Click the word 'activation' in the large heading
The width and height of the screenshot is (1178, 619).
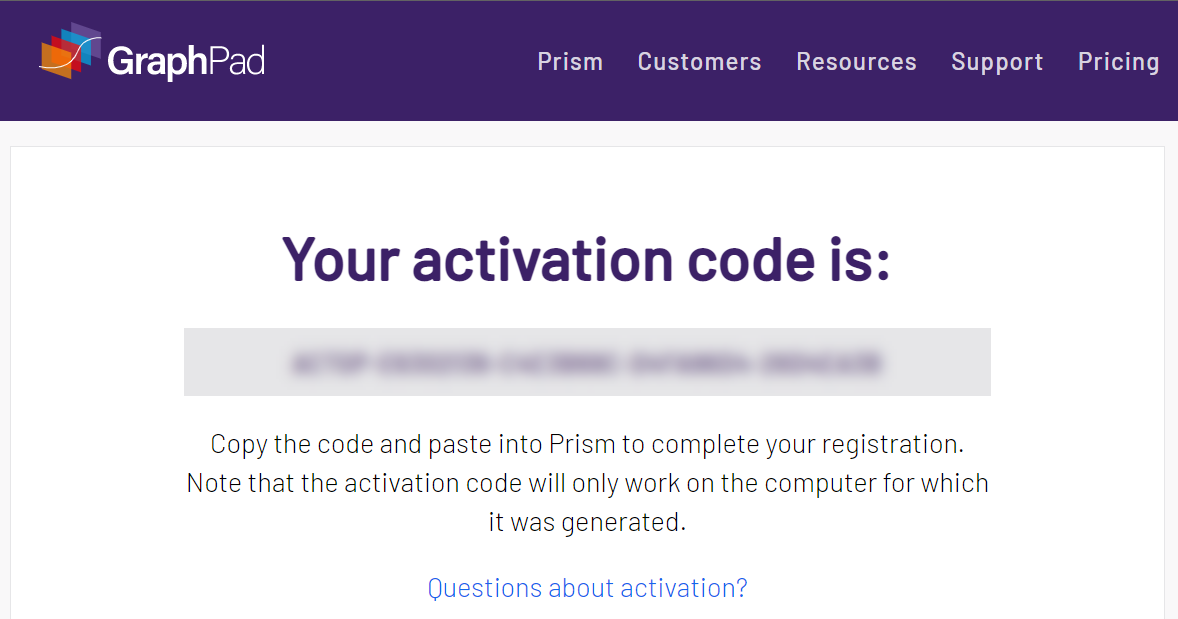542,260
